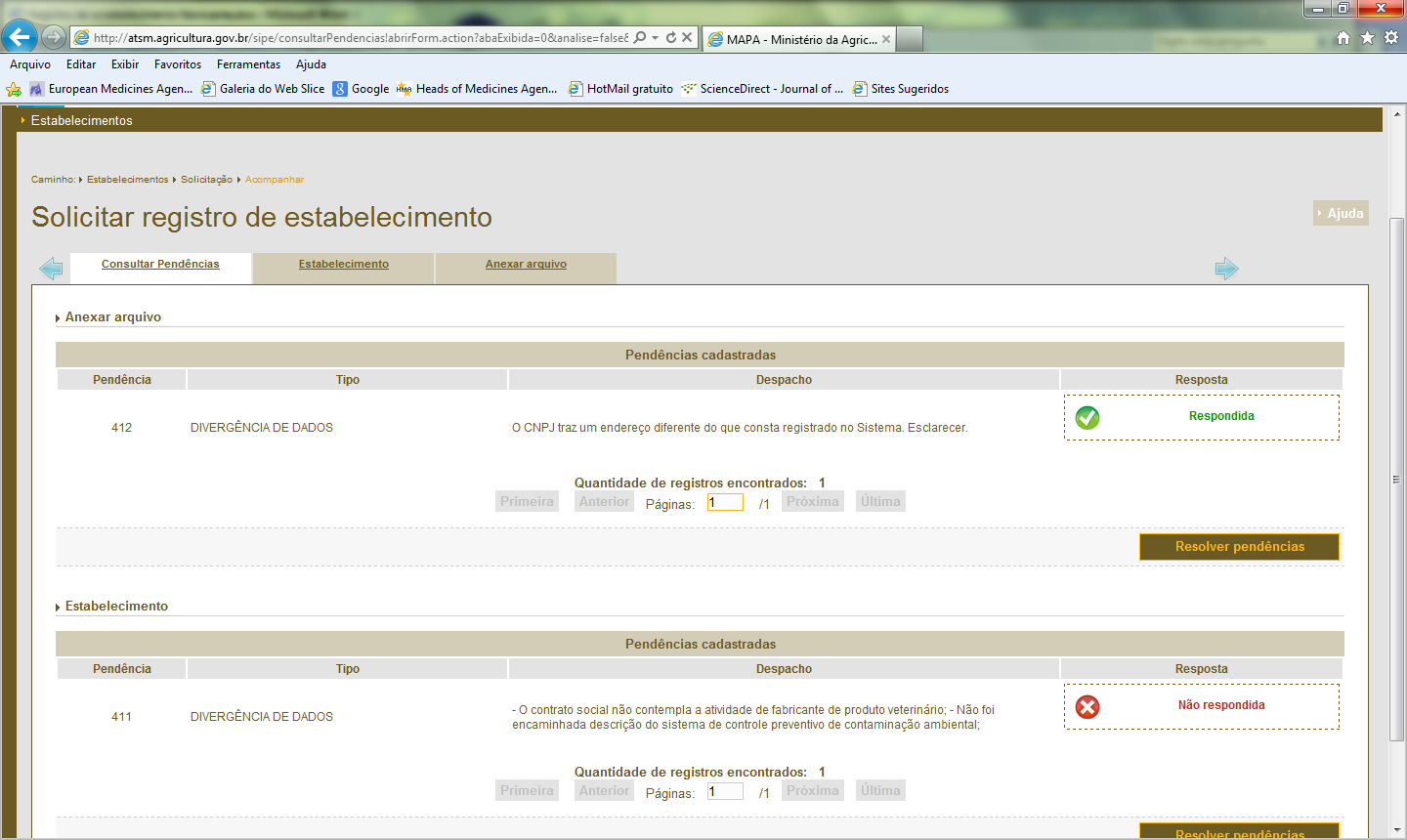The width and height of the screenshot is (1407, 840).
Task: Click the blue left arrow beside the tabs
Action: click(51, 268)
